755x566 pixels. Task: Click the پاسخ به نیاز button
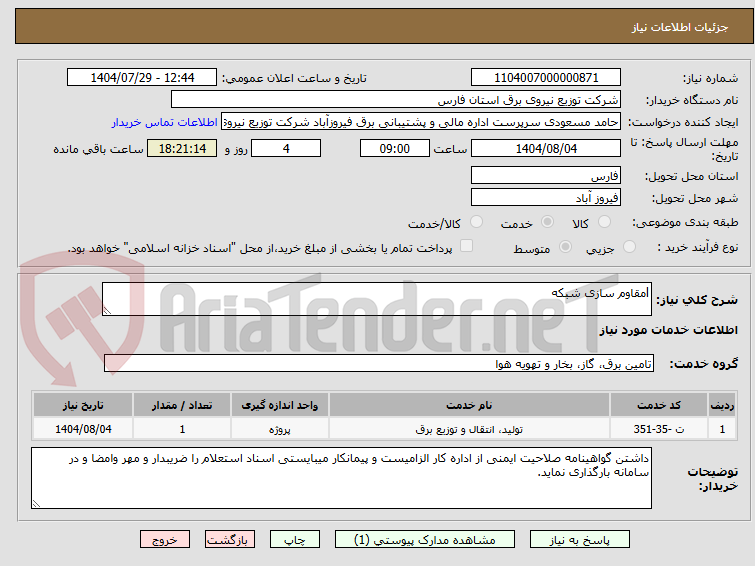tap(580, 540)
